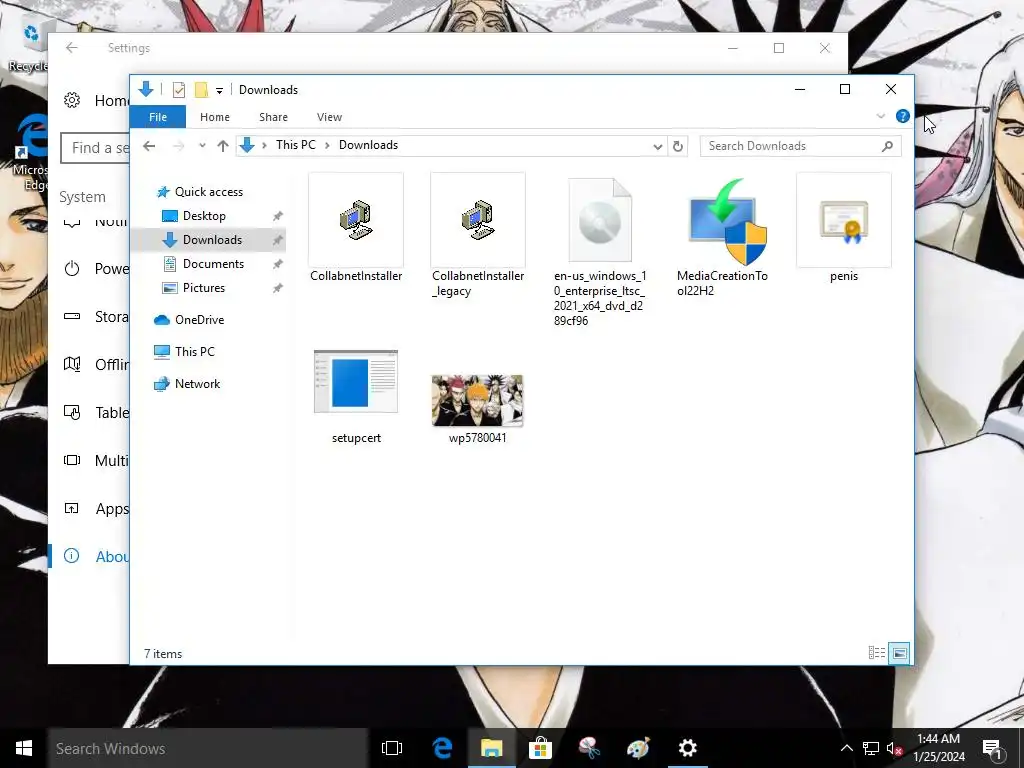1024x768 pixels.
Task: Open Explorer Help icon
Action: [x=903, y=116]
